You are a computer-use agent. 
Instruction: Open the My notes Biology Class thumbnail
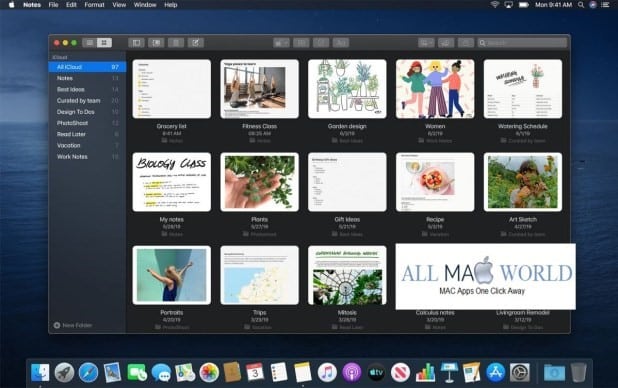pos(171,182)
